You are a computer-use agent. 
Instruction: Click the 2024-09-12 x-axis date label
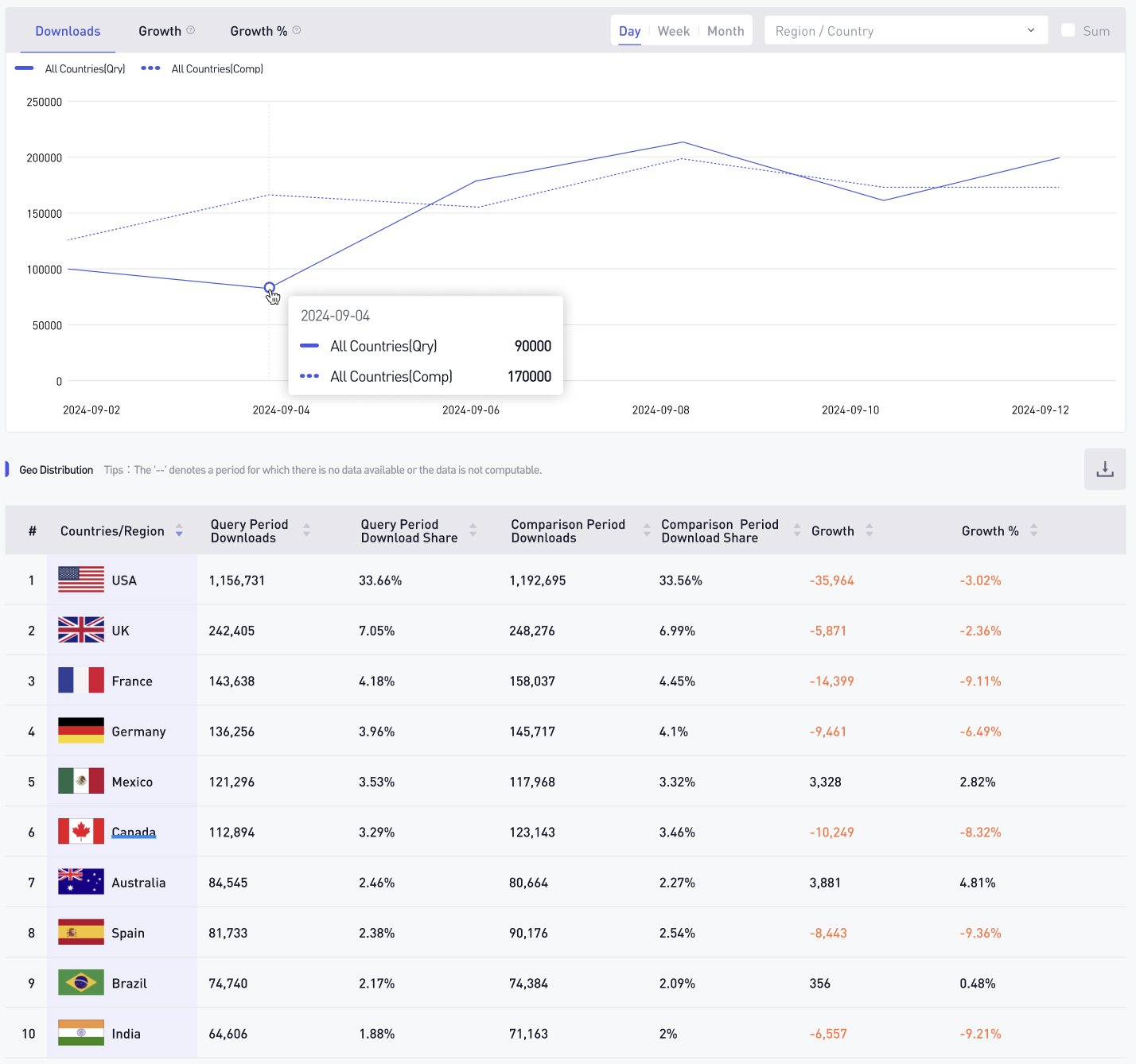point(1041,410)
